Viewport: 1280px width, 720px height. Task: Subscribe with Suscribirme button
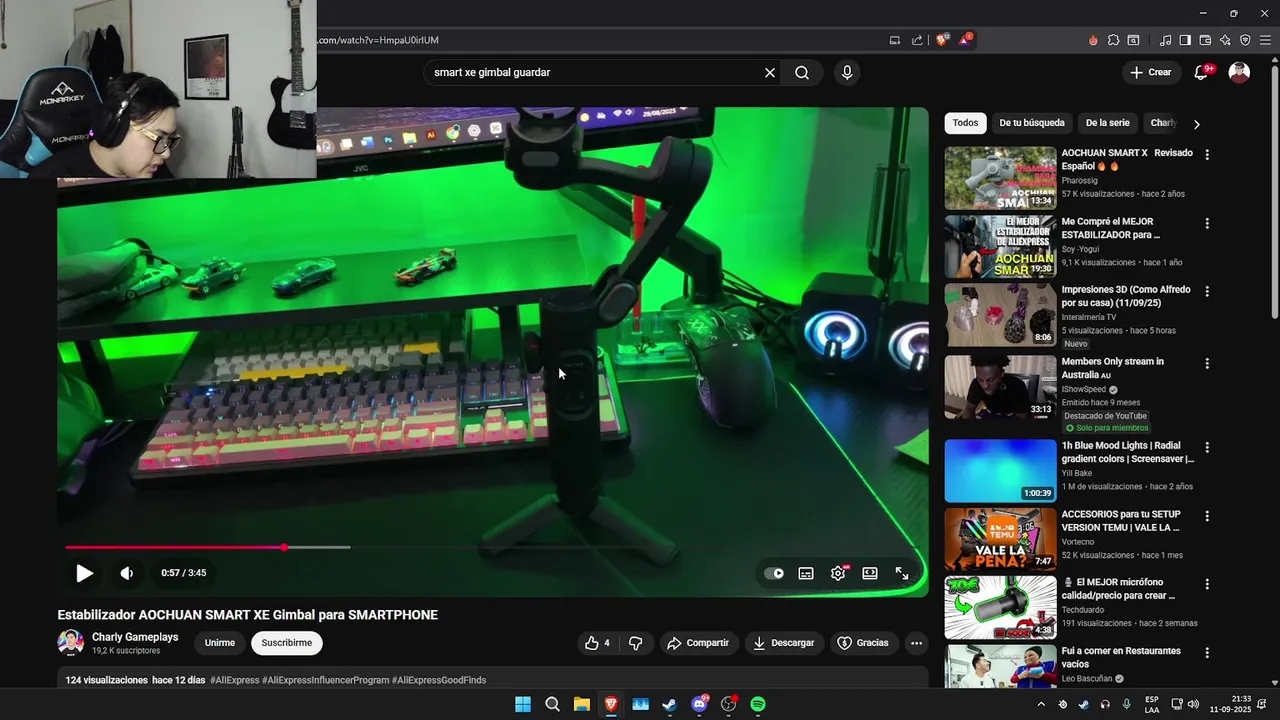pyautogui.click(x=287, y=643)
